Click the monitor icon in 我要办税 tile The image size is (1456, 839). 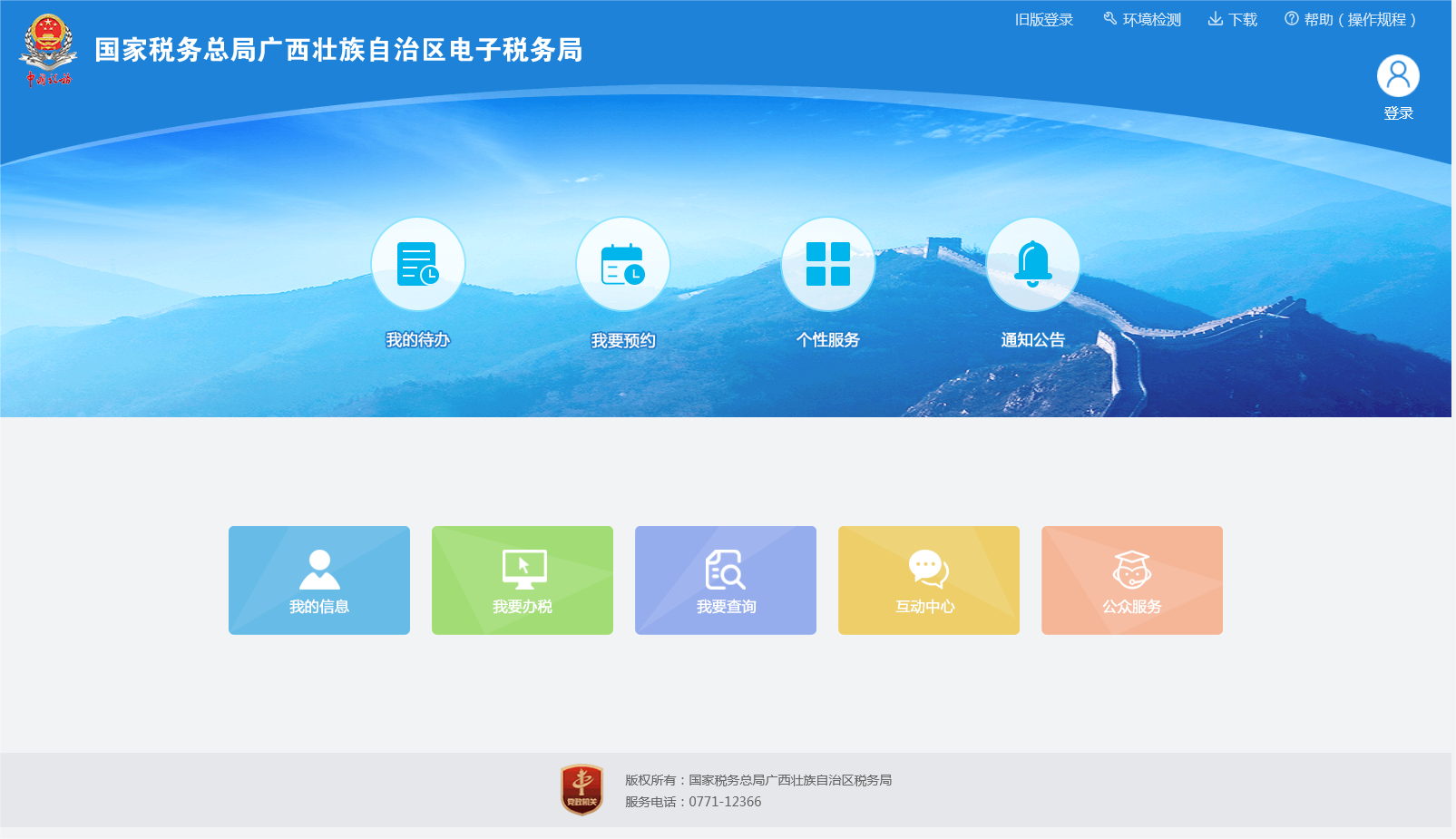[x=524, y=570]
